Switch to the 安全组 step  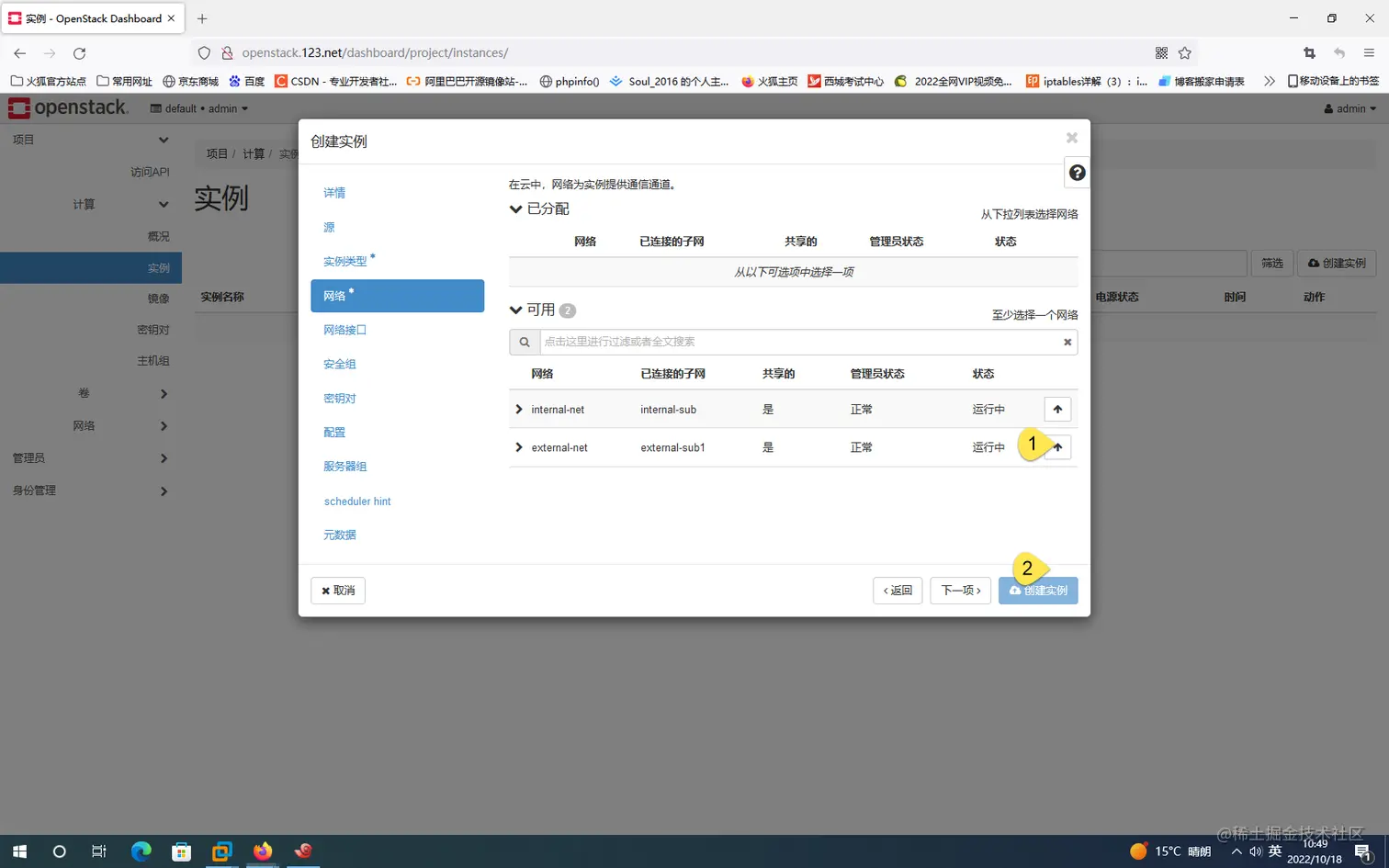(340, 365)
